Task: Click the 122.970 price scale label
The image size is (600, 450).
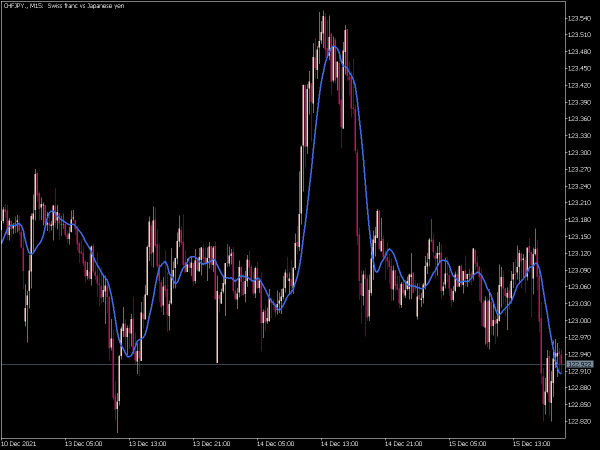Action: [579, 337]
